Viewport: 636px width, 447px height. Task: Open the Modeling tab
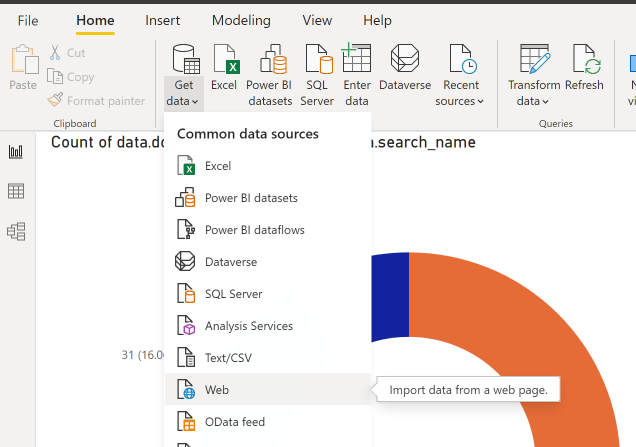click(241, 20)
